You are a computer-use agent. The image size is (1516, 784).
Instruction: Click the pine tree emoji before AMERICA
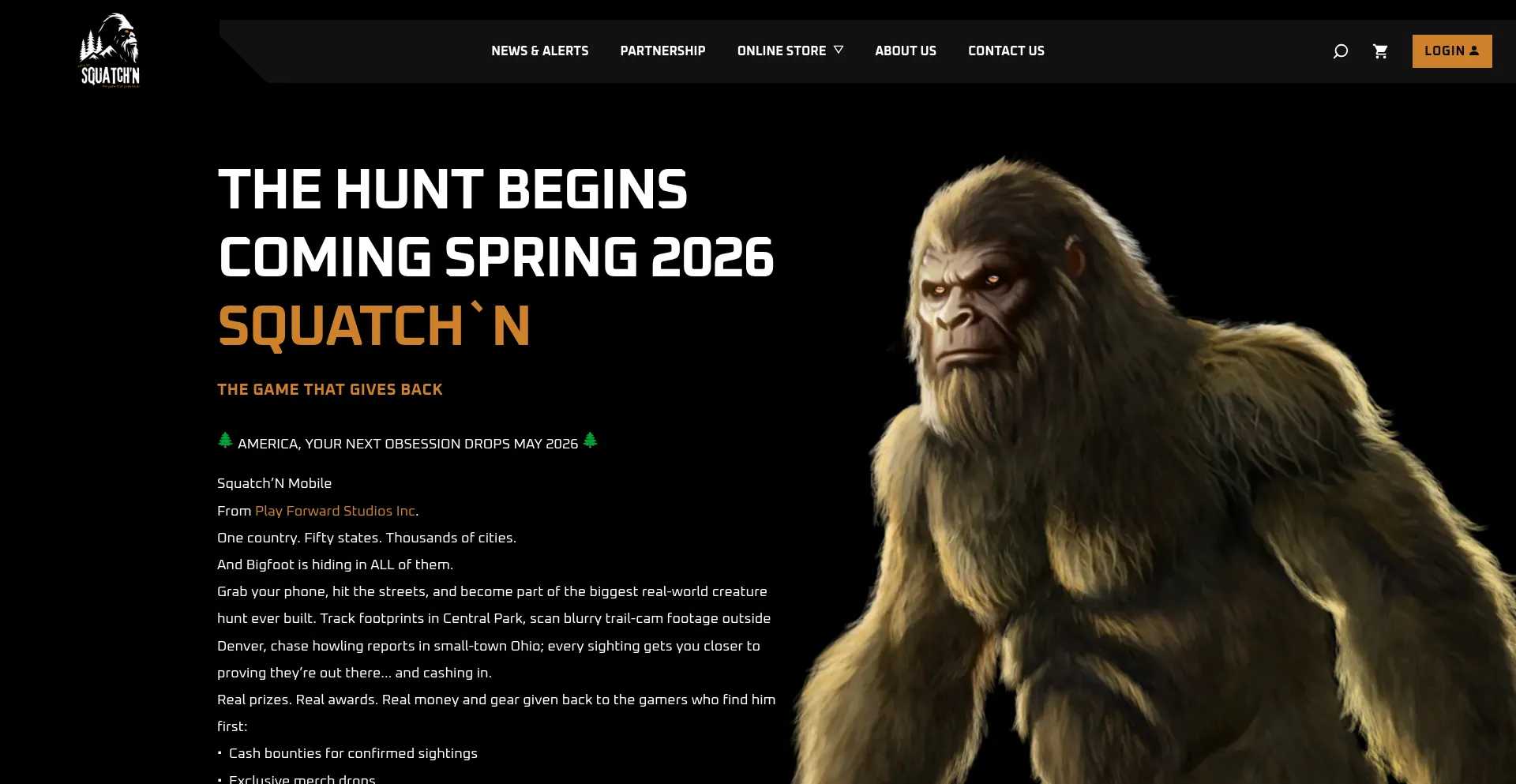(x=225, y=440)
